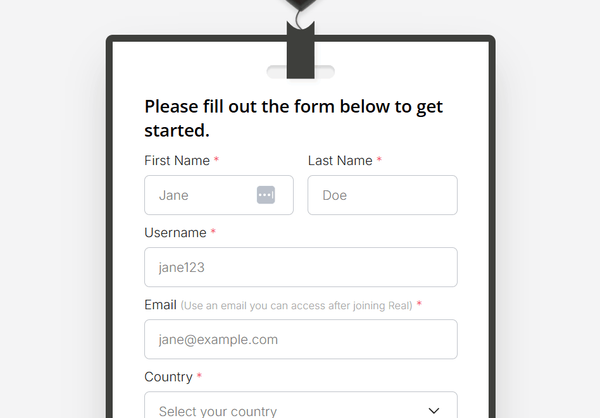Click the form heading about getting started
Viewport: 600px width, 418px height.
pyautogui.click(x=293, y=118)
